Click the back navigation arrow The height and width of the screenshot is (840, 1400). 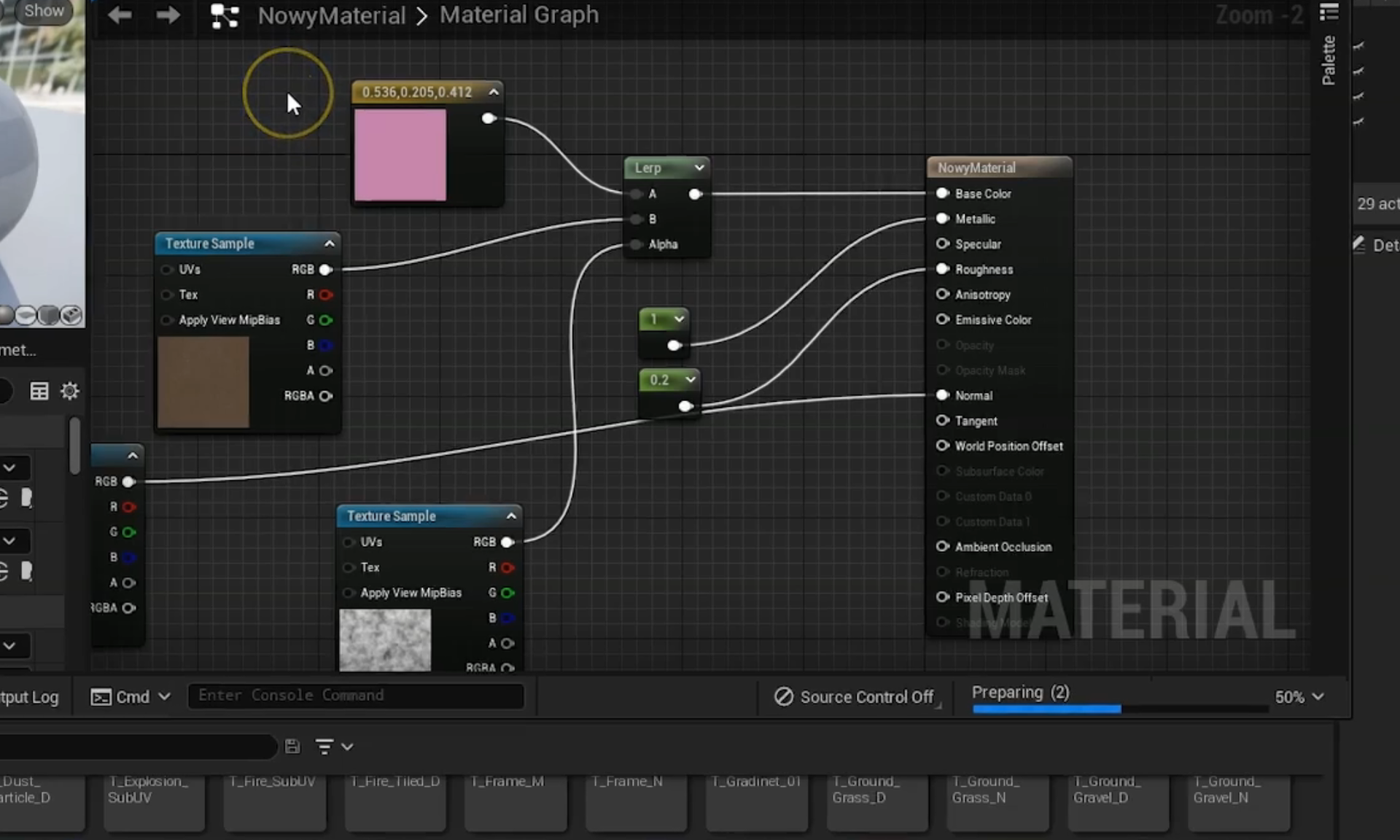coord(120,15)
